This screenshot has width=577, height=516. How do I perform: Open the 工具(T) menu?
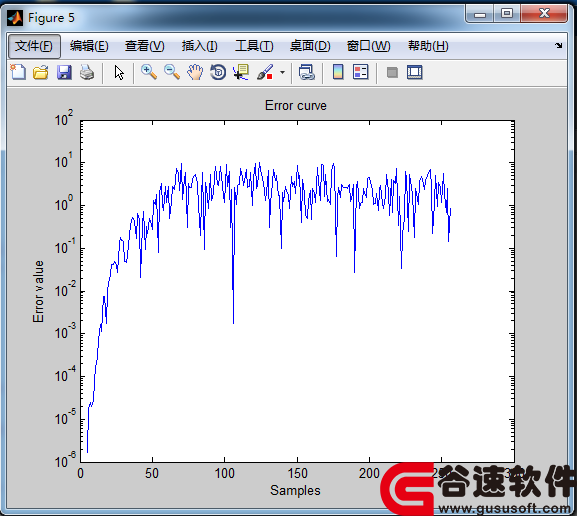[x=254, y=46]
